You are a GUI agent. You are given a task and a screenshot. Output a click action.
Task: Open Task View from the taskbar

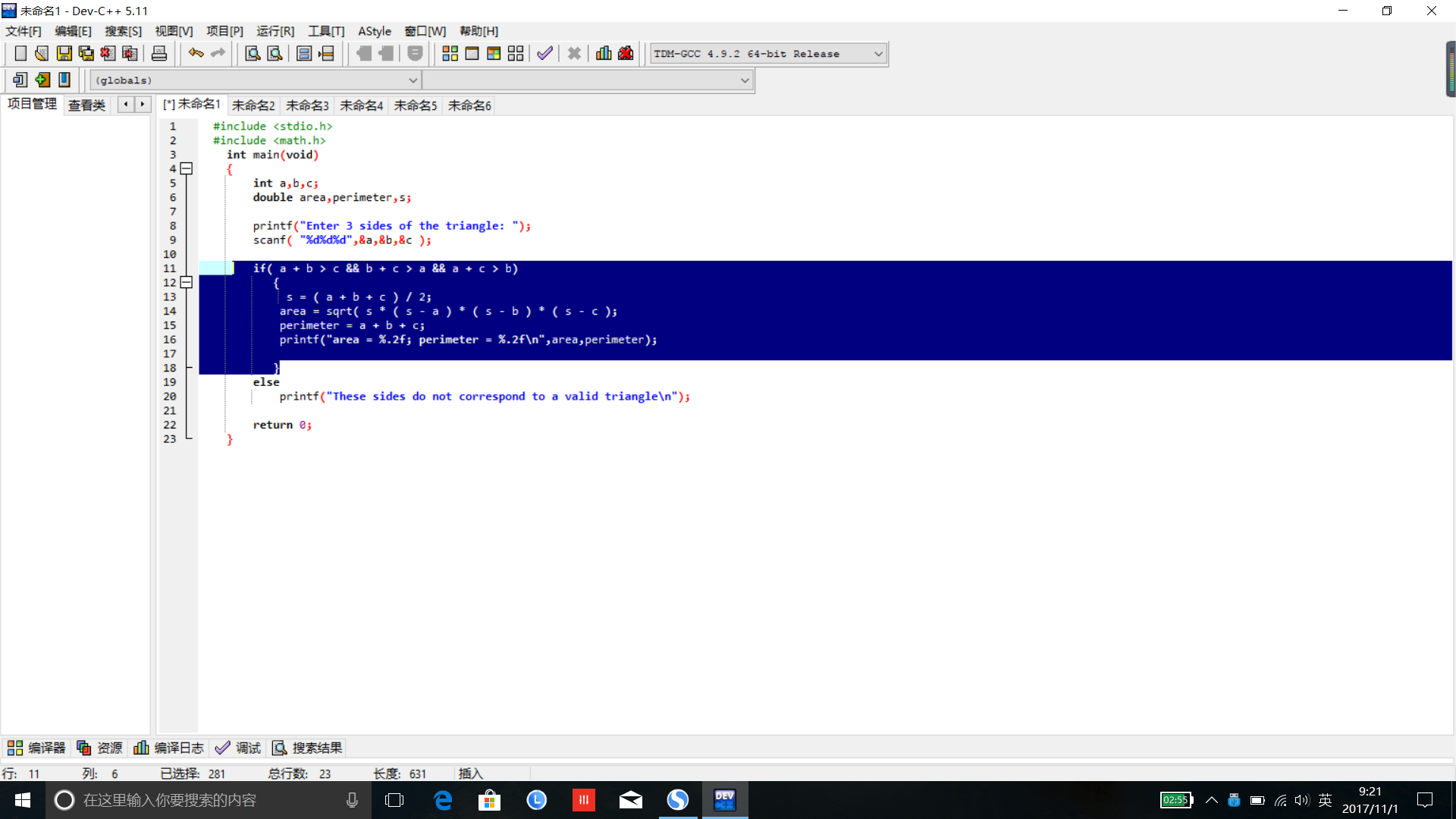click(x=394, y=800)
